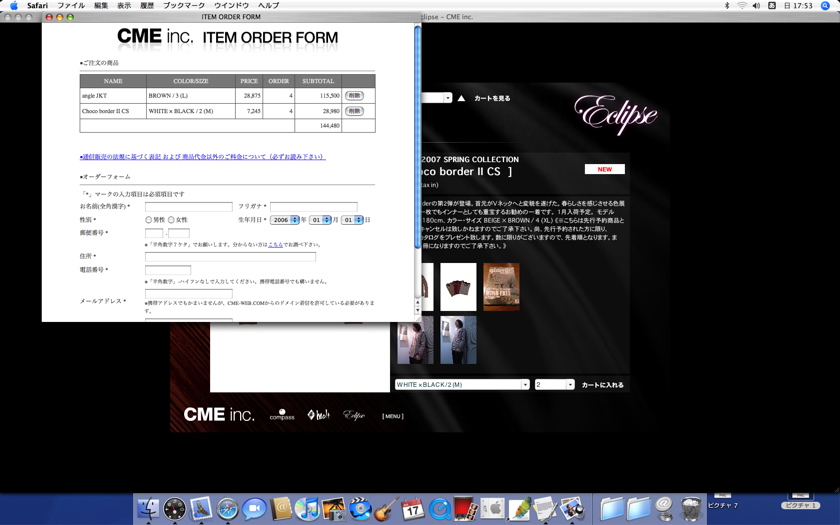The image size is (840, 525).
Task: Open System Preferences from the dock
Action: [x=492, y=508]
